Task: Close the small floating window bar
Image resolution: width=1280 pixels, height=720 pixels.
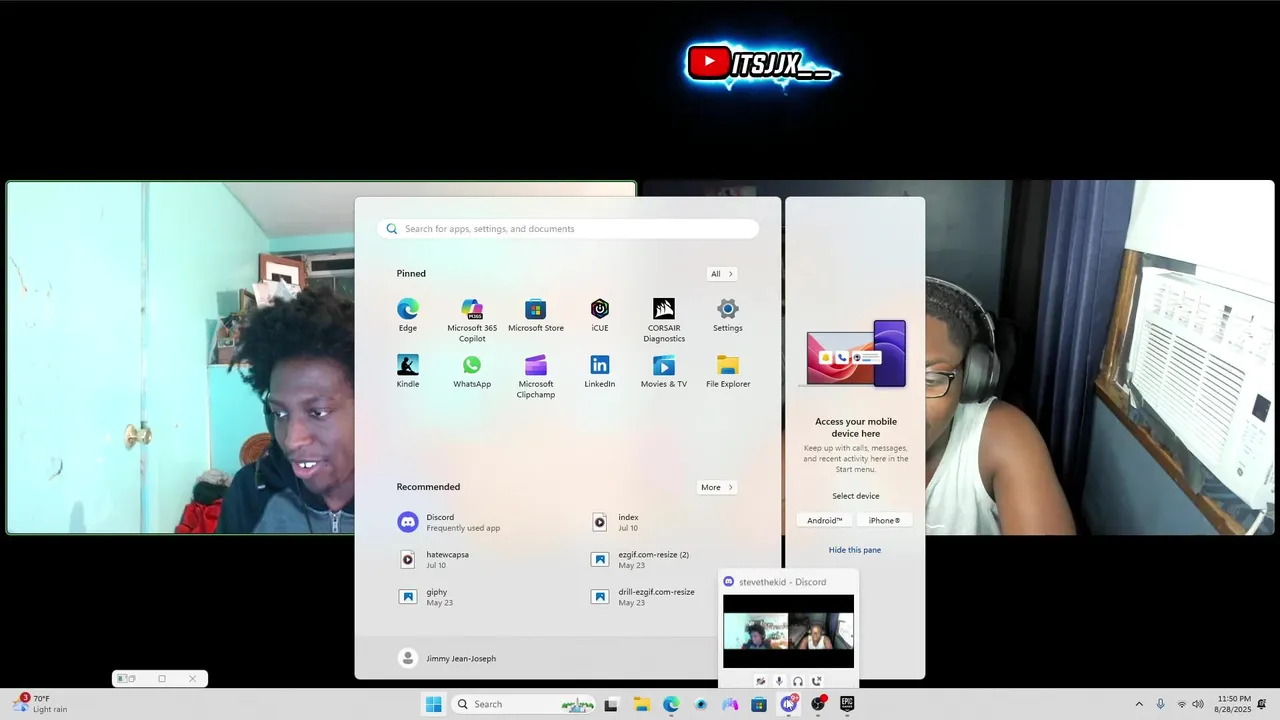Action: coord(193,679)
